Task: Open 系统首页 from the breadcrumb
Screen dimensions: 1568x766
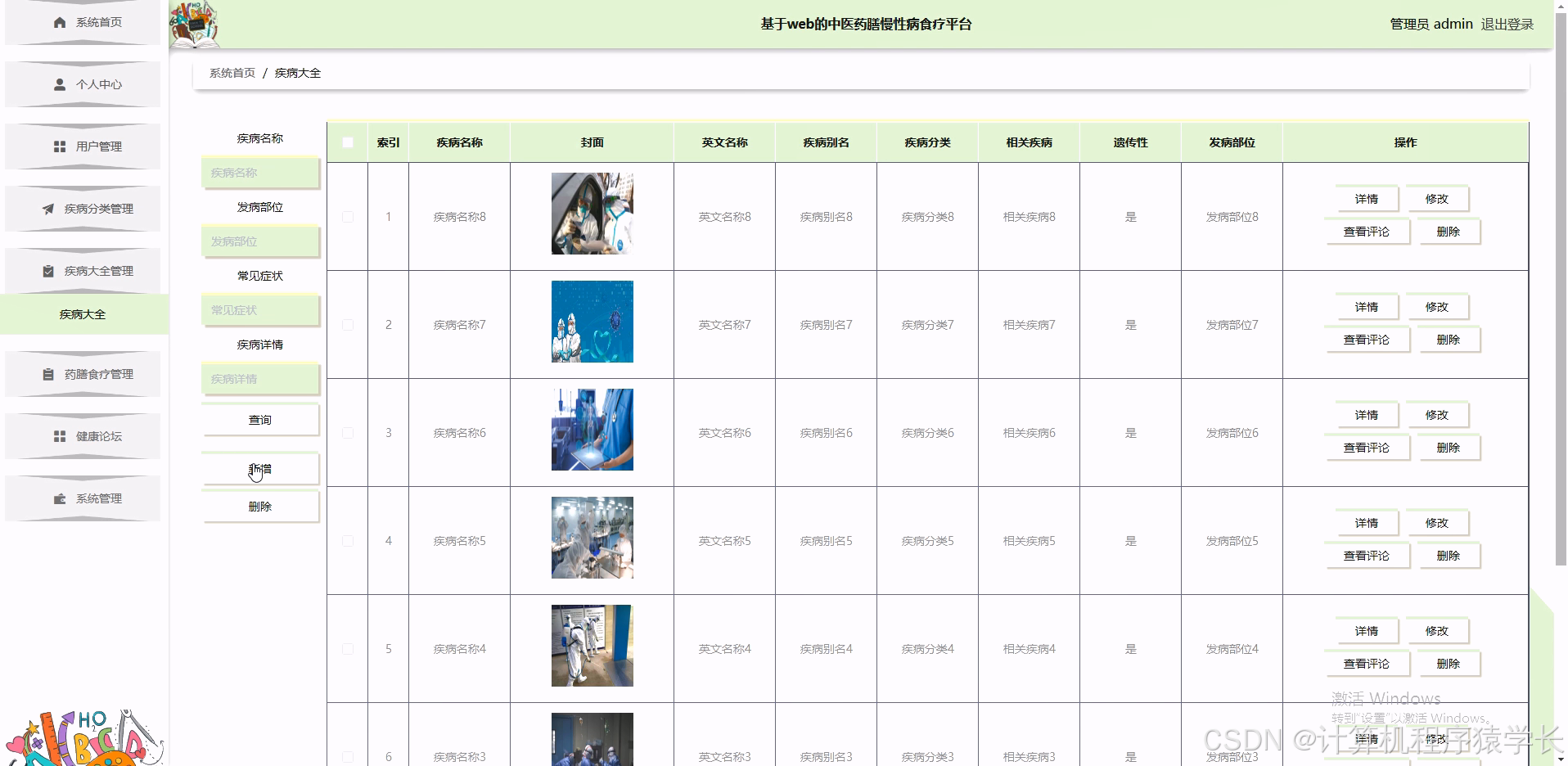Action: (x=230, y=73)
